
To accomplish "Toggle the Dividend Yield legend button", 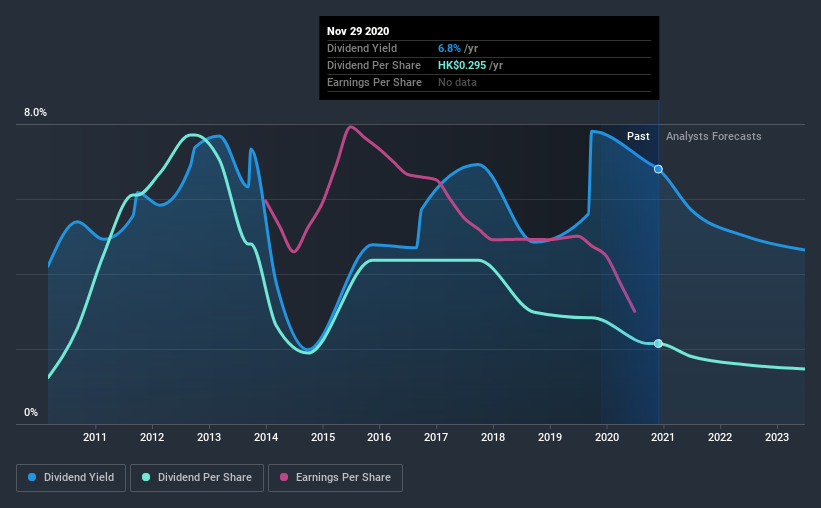I will (x=71, y=478).
